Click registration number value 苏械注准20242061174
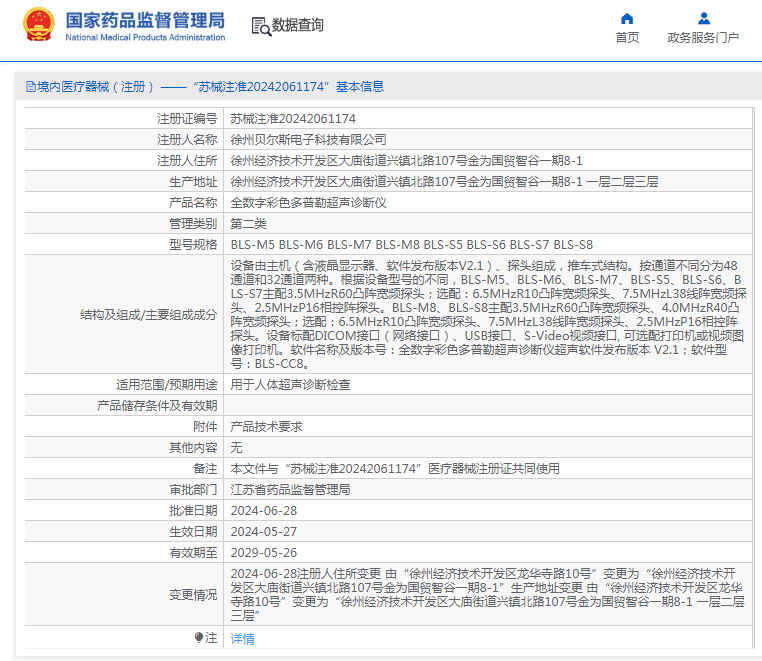Image resolution: width=762 pixels, height=661 pixels. point(293,118)
